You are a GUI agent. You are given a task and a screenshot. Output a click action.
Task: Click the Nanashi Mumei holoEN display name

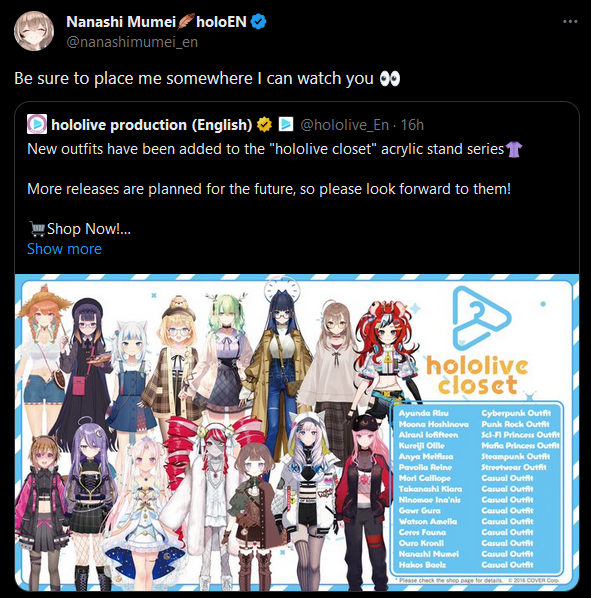(x=157, y=22)
